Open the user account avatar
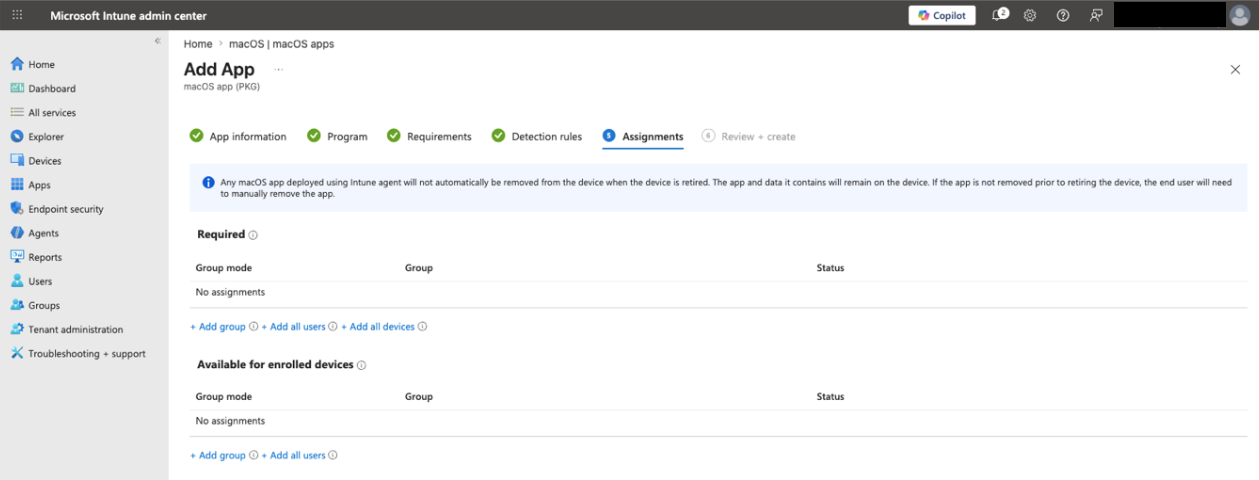 click(x=1240, y=15)
